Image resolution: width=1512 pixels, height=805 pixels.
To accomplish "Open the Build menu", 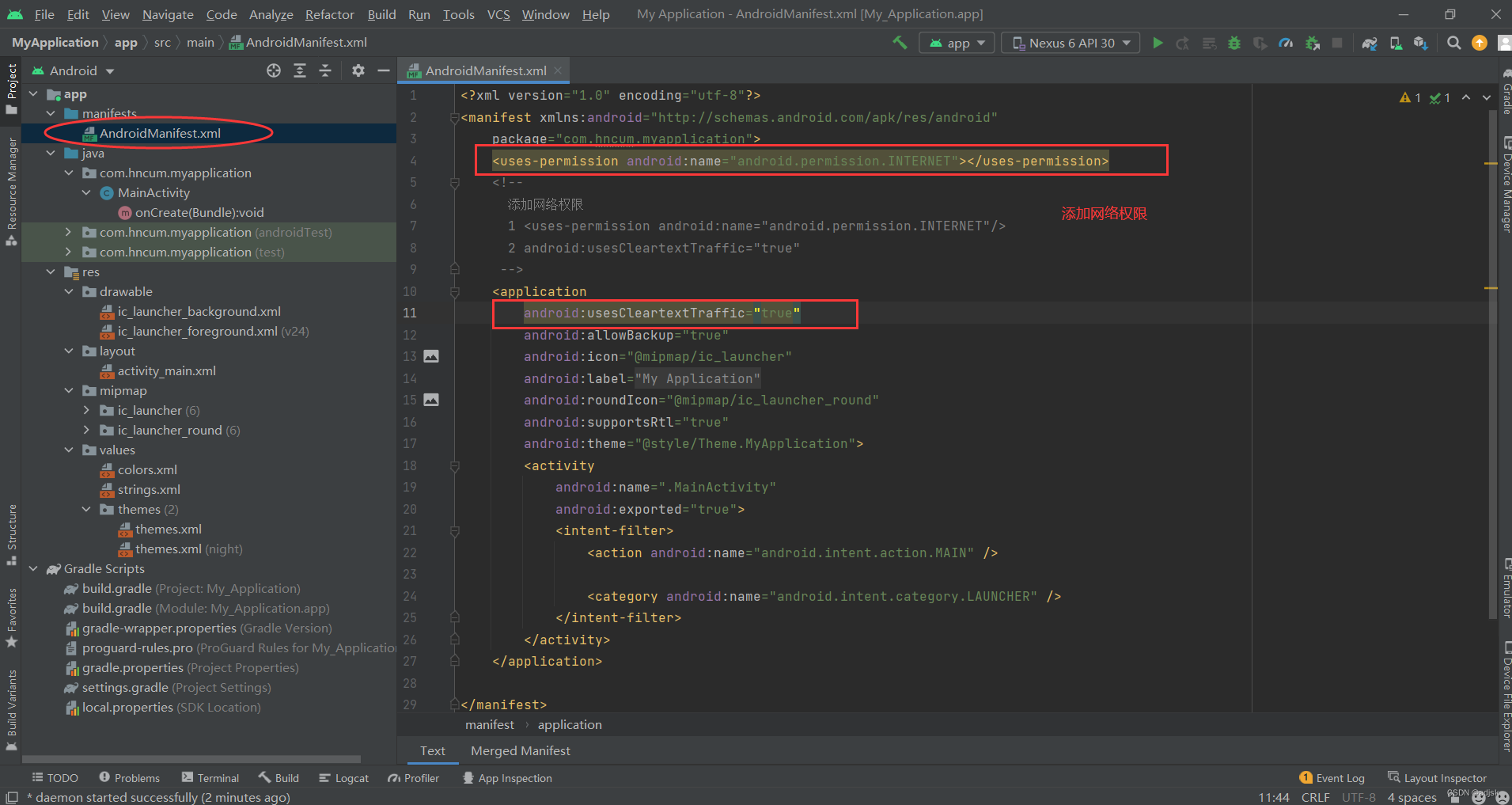I will [x=381, y=14].
